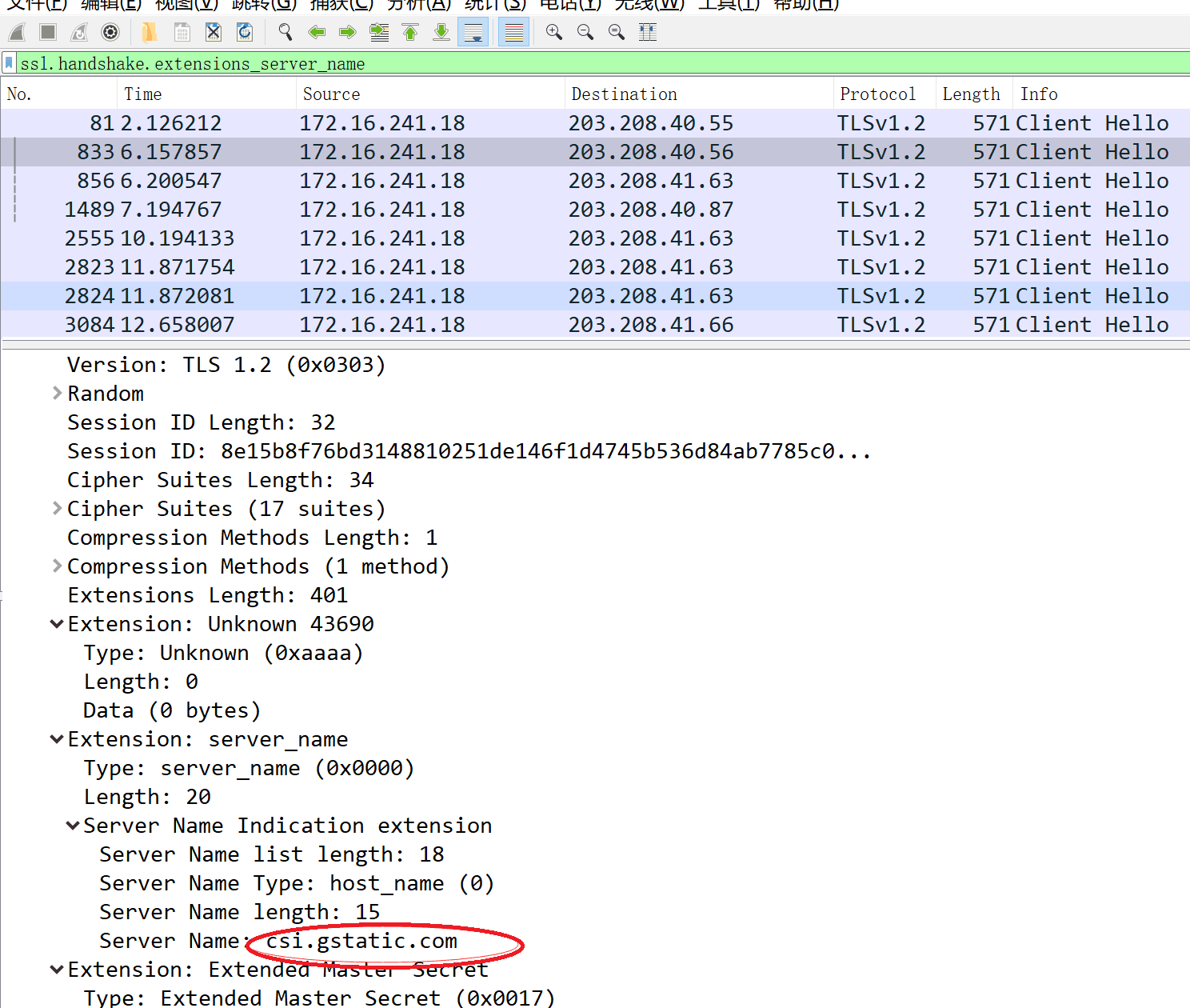This screenshot has height=1008, width=1190.
Task: Select packet number 856
Action: click(x=595, y=181)
